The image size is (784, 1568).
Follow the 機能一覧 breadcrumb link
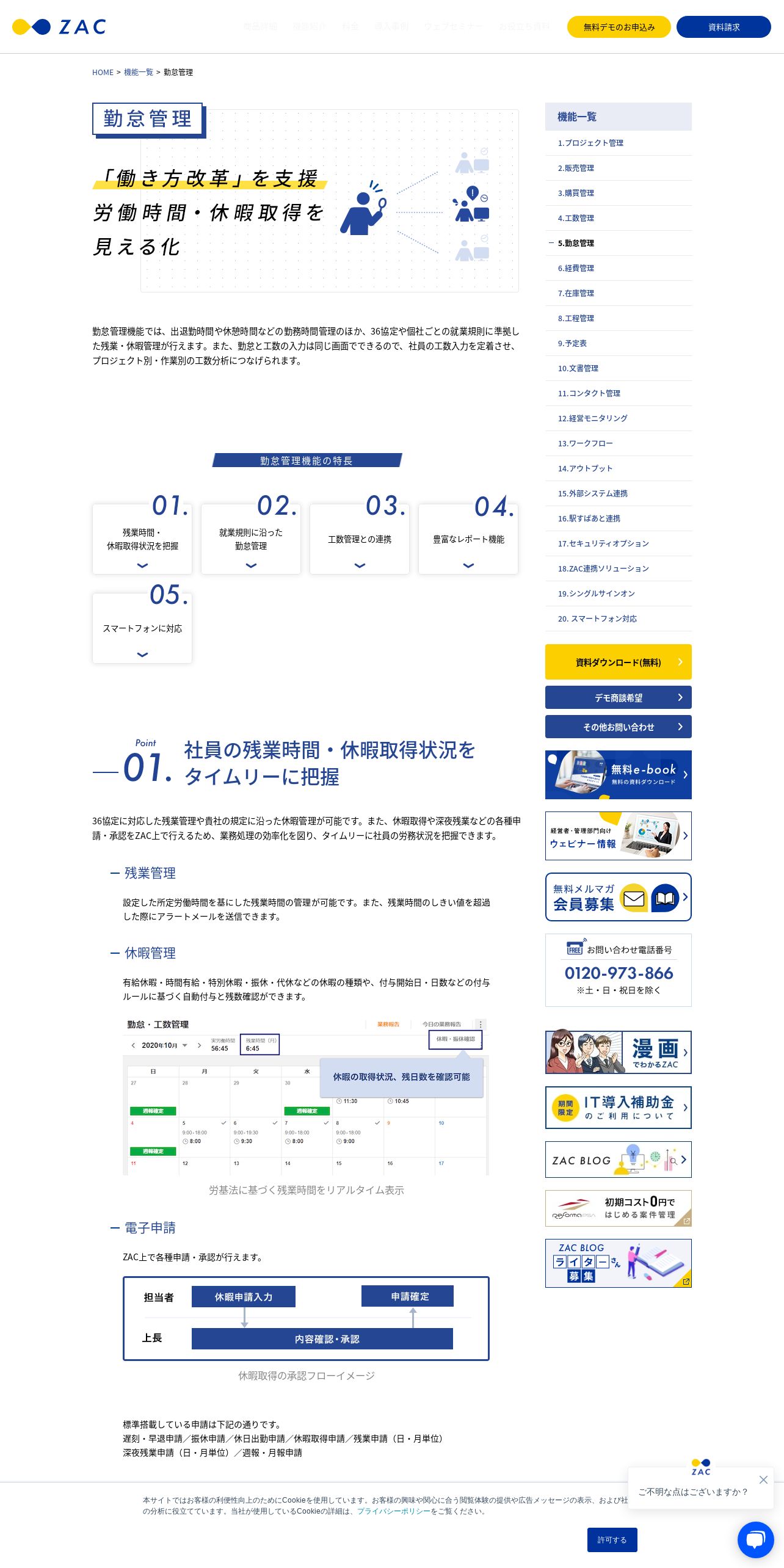[139, 72]
